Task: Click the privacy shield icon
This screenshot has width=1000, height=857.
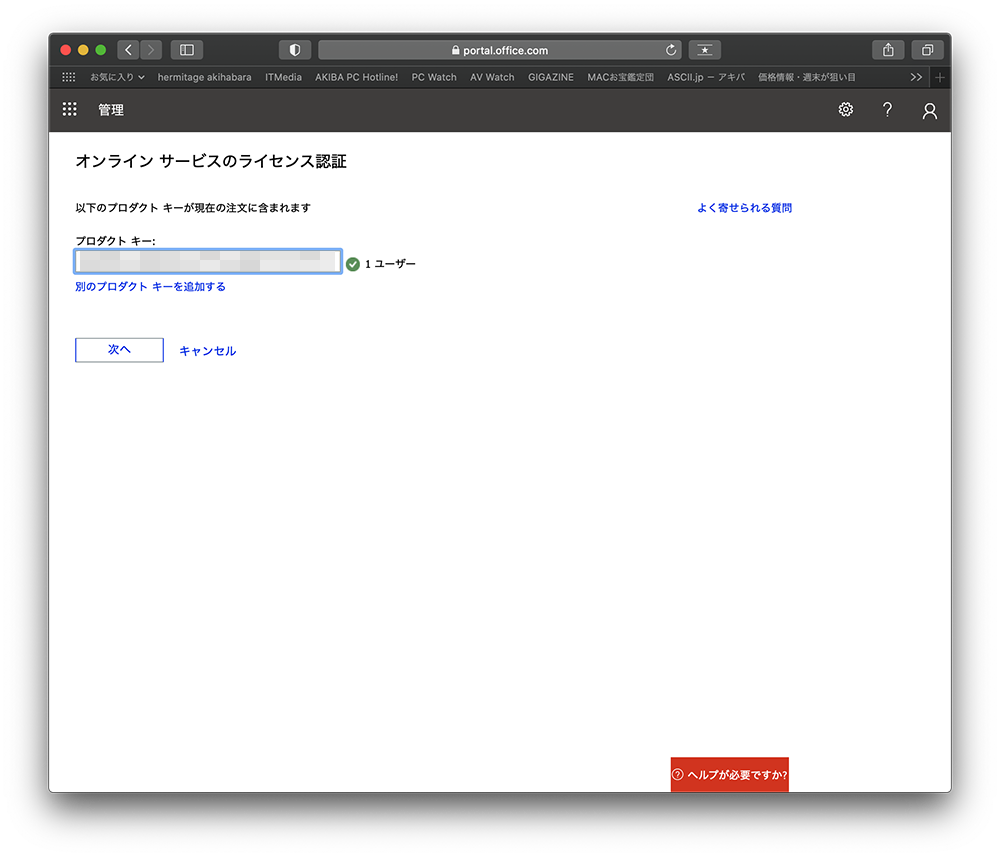Action: click(295, 50)
